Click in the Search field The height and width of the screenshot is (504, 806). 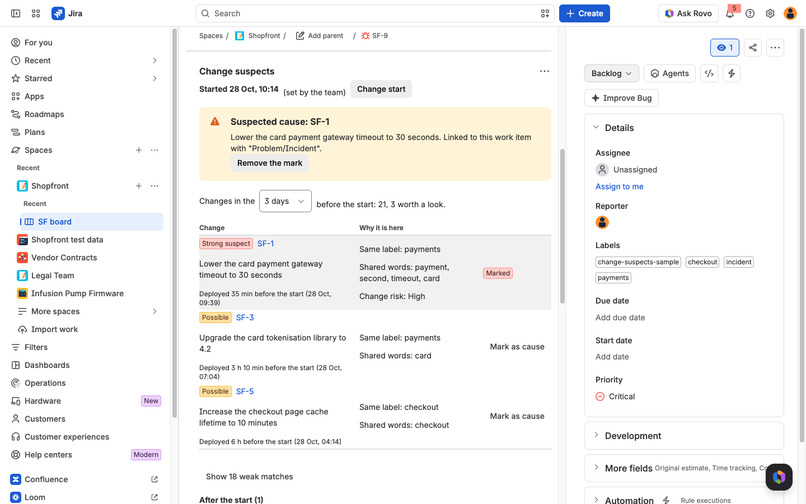coord(375,13)
